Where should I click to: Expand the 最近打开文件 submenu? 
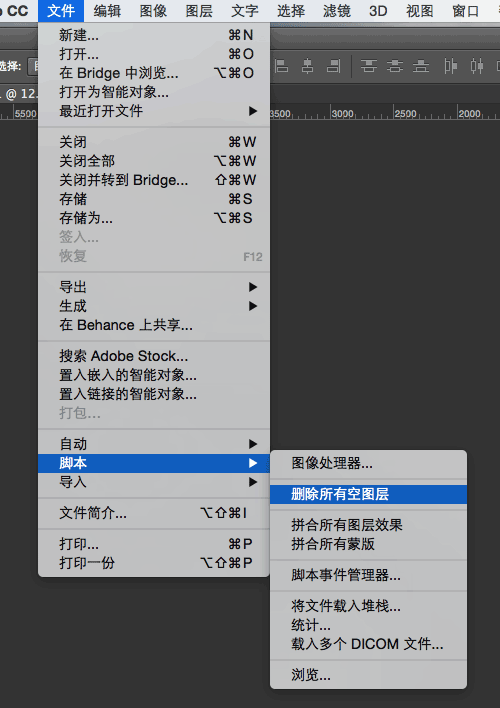pos(154,111)
